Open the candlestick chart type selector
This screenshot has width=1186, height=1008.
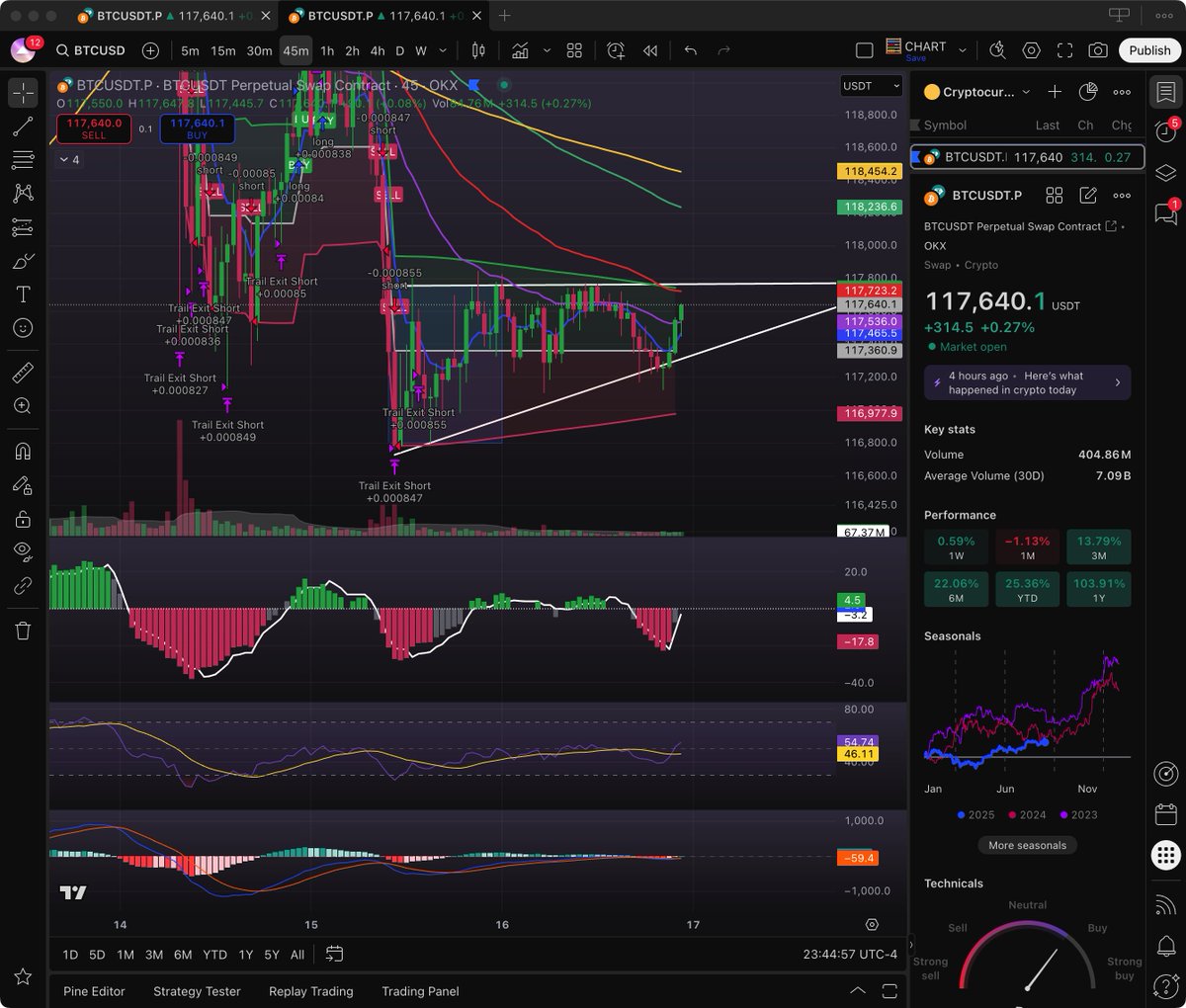(478, 50)
